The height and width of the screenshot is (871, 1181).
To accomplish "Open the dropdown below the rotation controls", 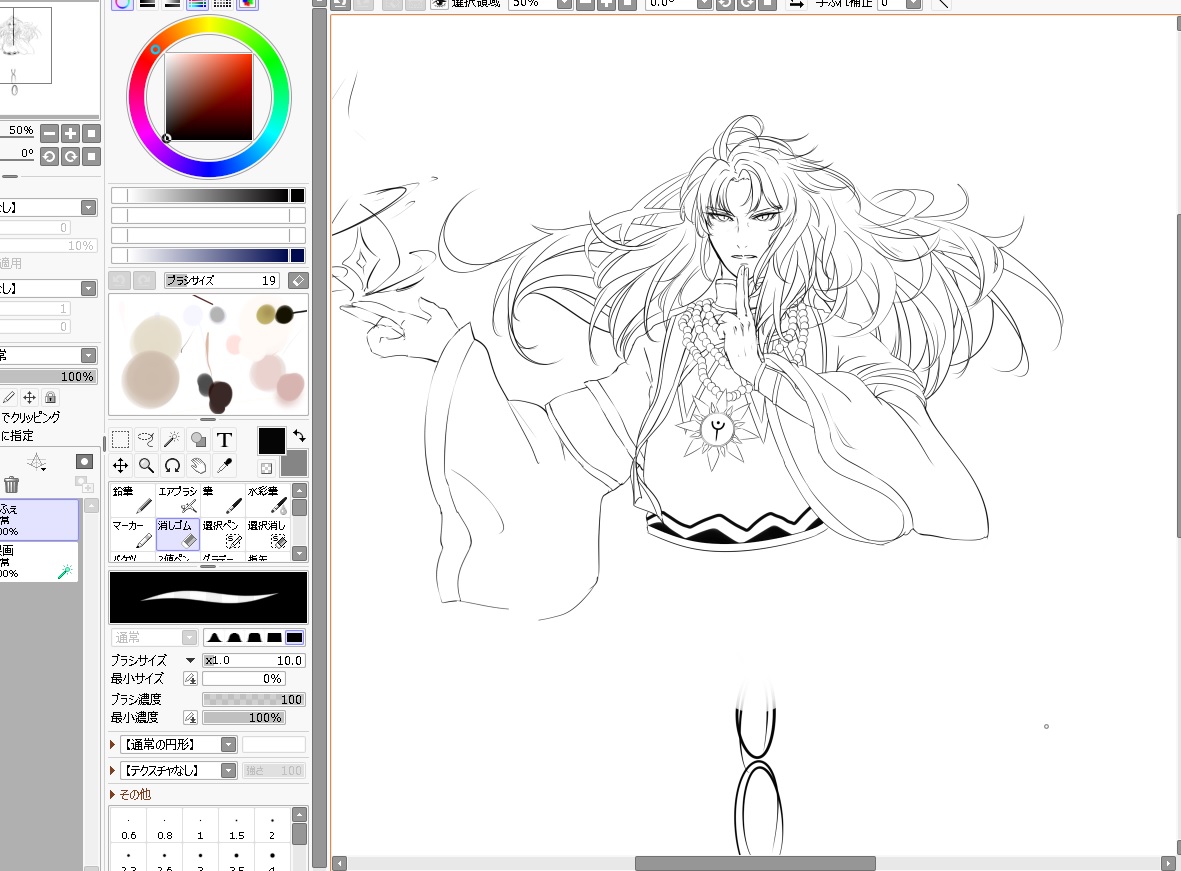I will [89, 207].
